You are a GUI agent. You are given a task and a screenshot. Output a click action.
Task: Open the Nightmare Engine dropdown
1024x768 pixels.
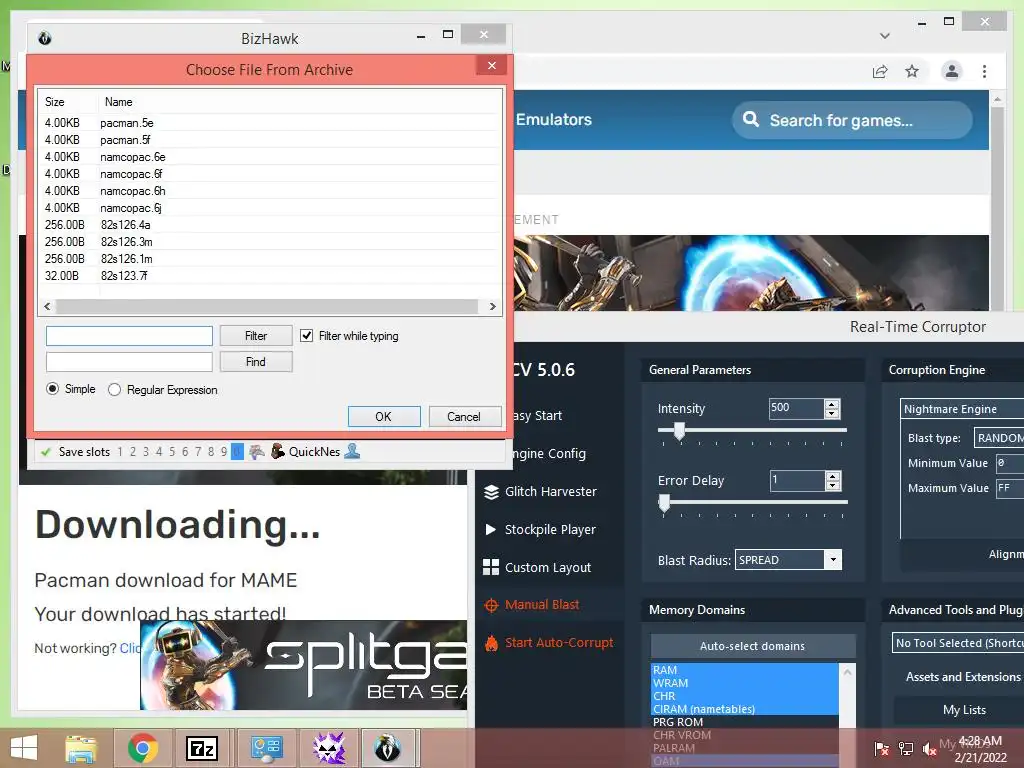(962, 409)
